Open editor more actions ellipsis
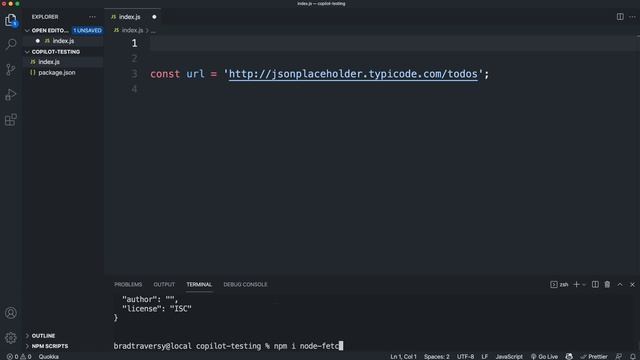The image size is (640, 360). 632,17
